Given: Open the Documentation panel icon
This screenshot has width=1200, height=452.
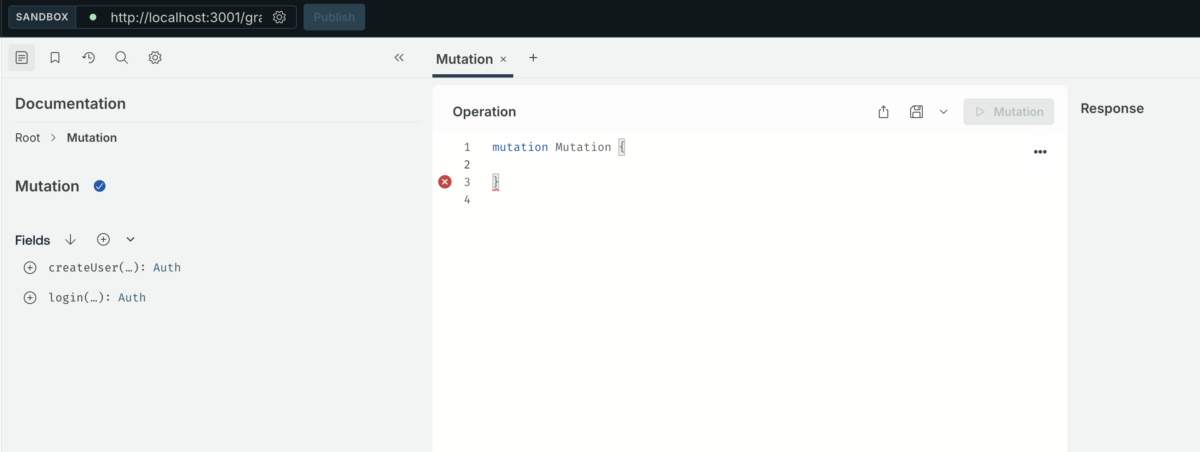Looking at the screenshot, I should [22, 58].
